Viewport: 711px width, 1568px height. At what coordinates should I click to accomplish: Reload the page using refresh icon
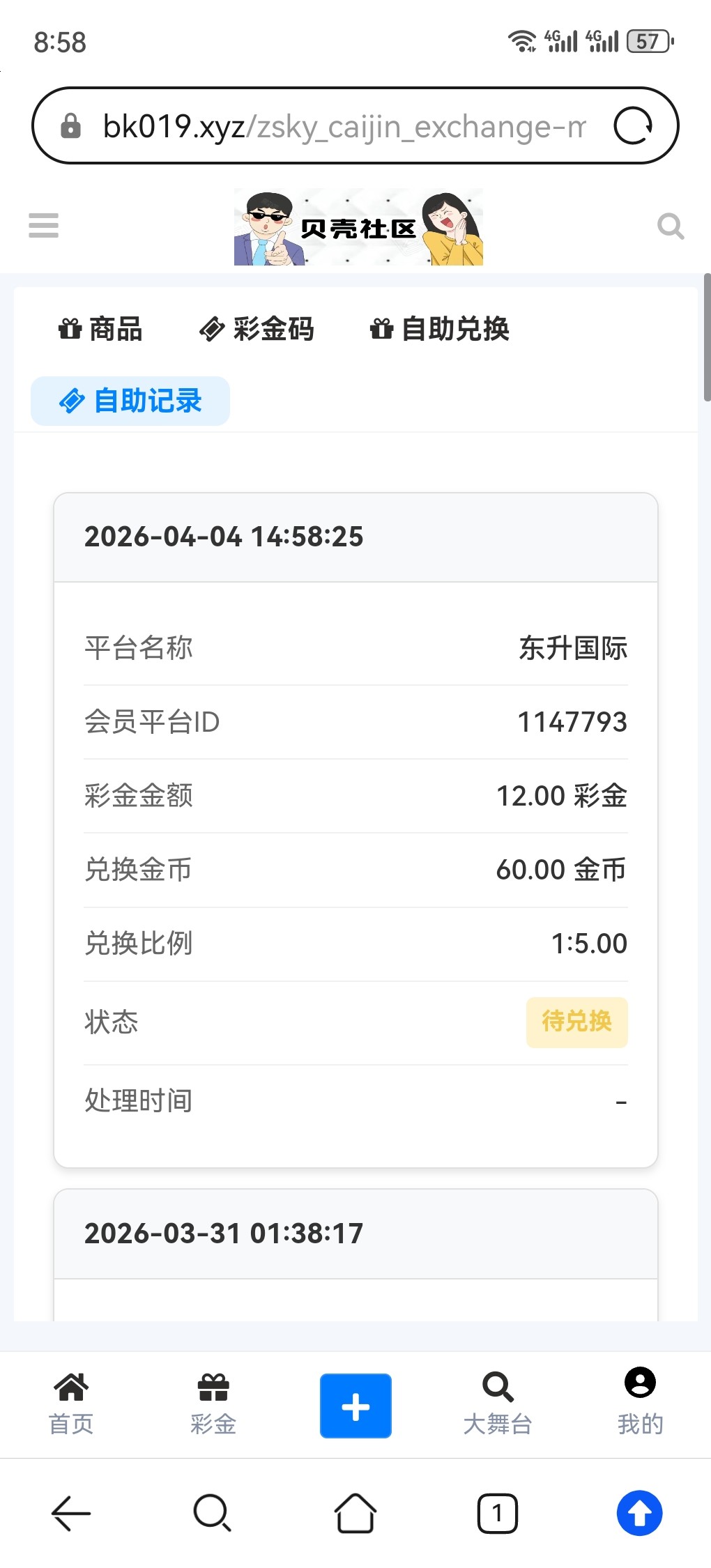pos(633,126)
